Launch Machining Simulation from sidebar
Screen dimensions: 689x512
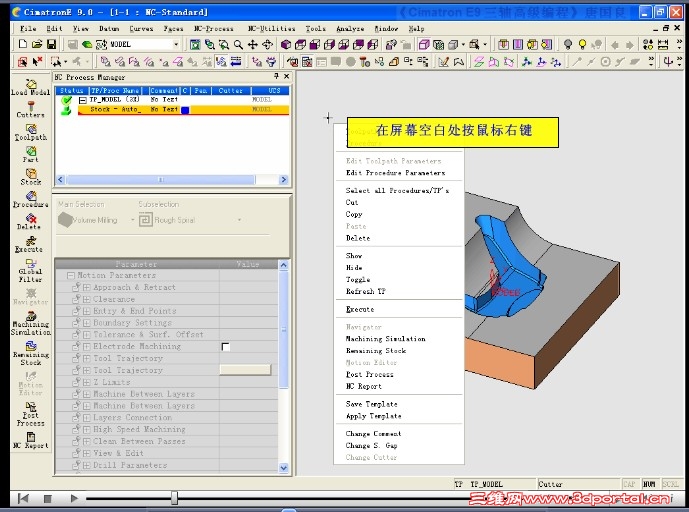coord(30,323)
